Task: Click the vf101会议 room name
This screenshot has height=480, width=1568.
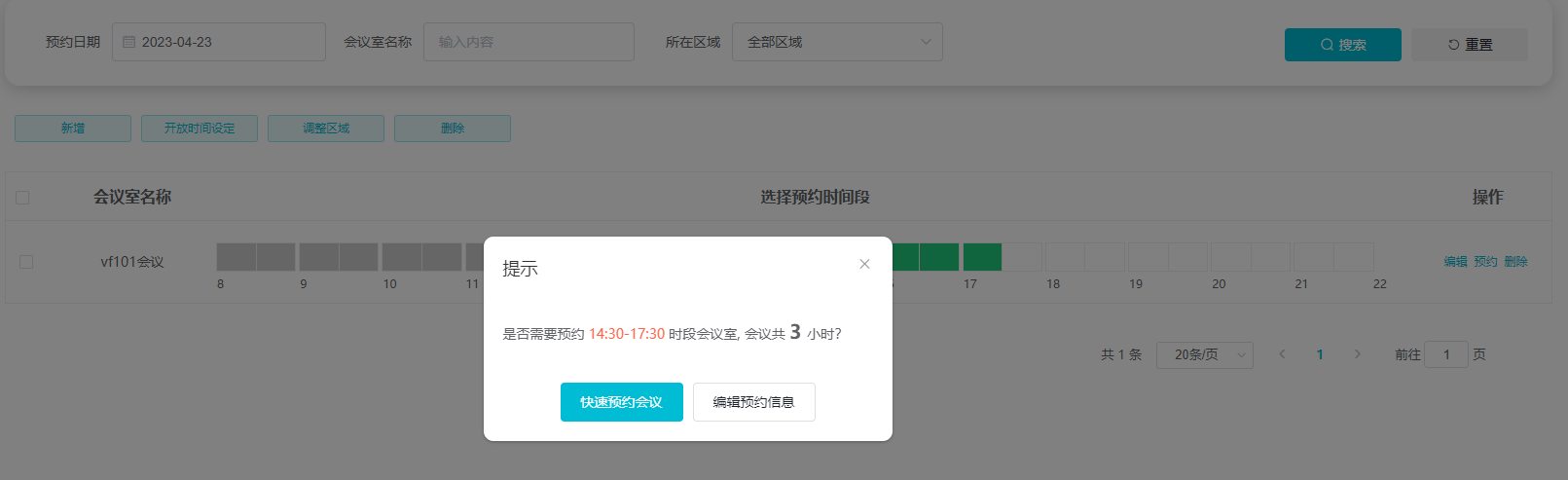Action: coord(132,262)
